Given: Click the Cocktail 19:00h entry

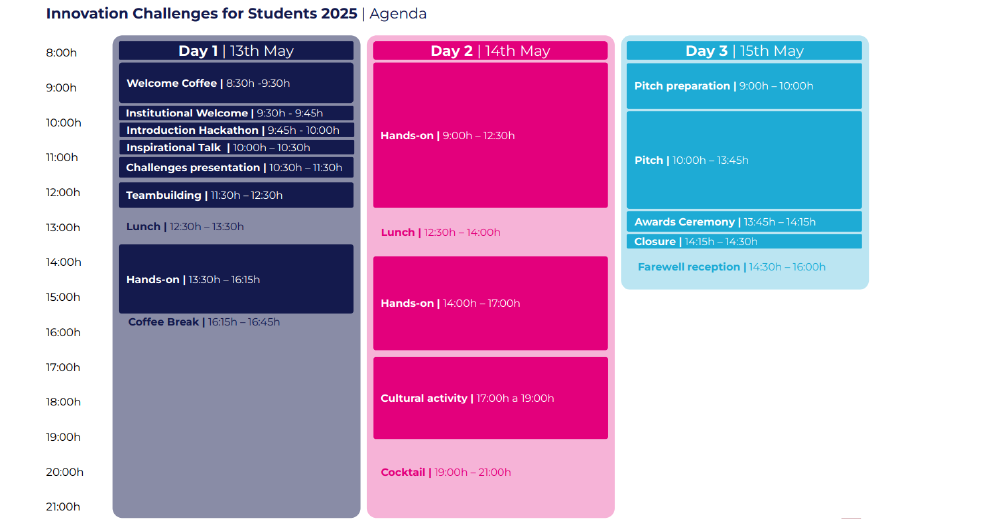Looking at the screenshot, I should click(446, 472).
